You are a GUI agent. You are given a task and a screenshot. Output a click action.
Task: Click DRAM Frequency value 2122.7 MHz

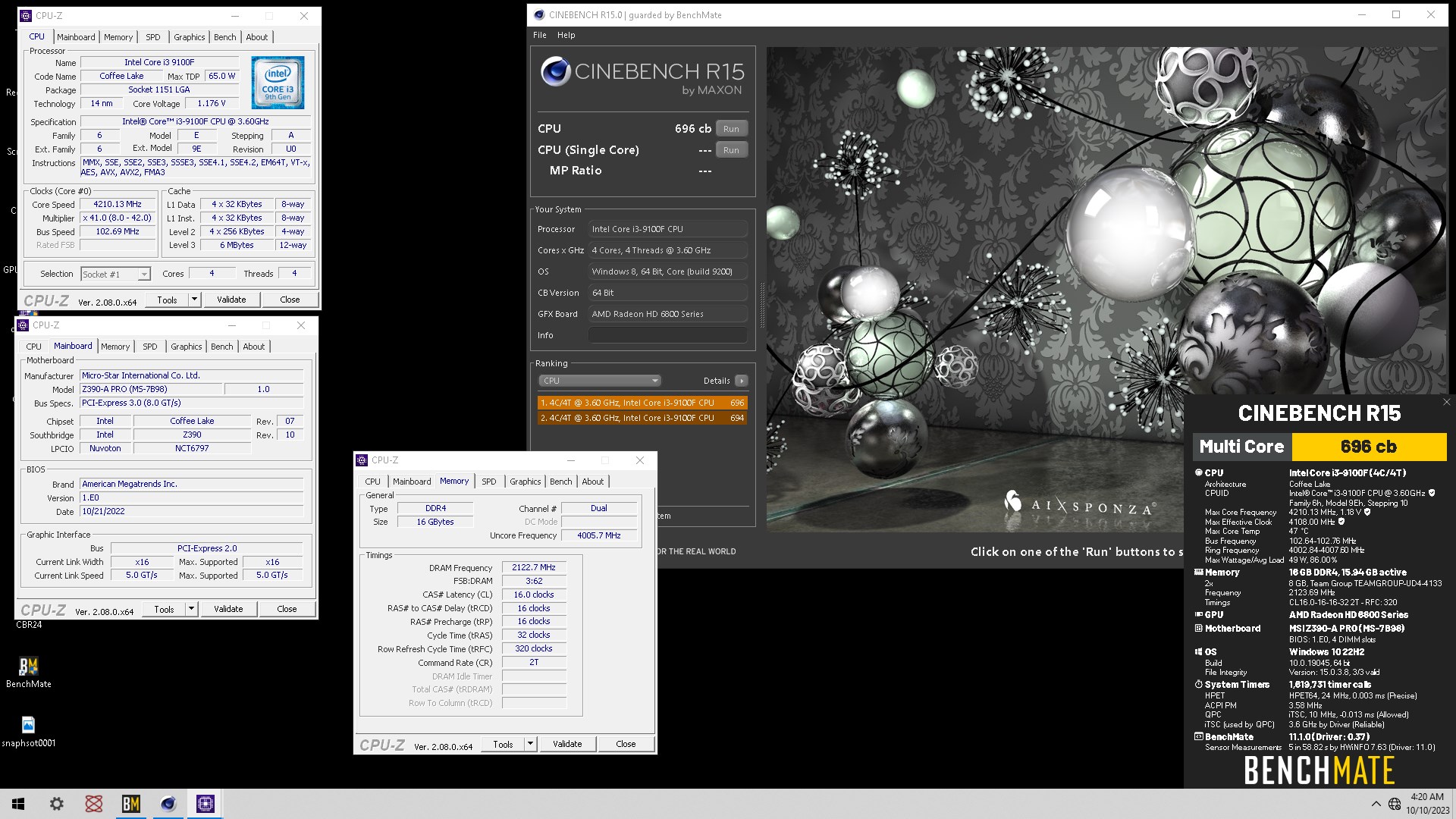point(534,567)
